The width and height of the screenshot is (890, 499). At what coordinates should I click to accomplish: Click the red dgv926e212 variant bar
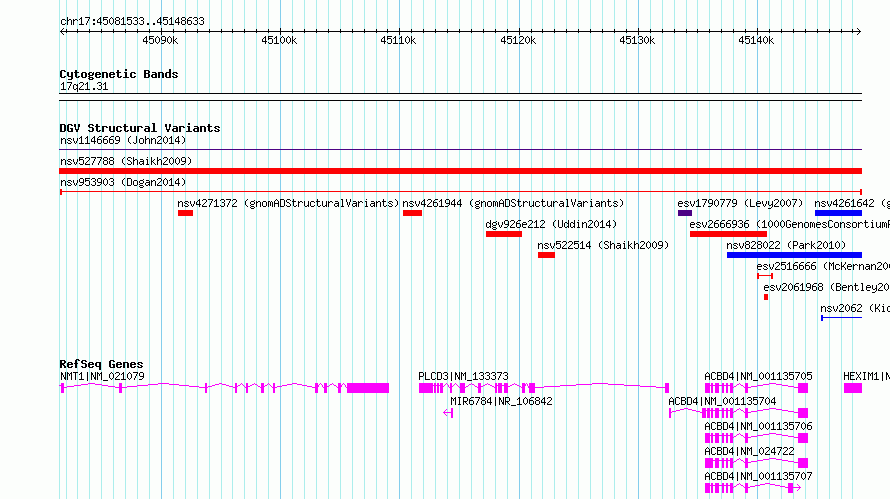coord(504,234)
